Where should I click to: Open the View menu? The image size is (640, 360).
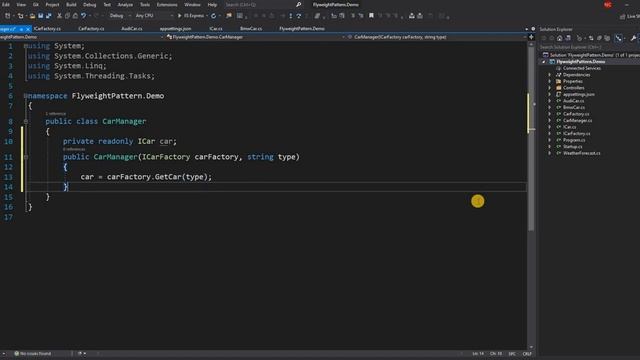[x=21, y=4]
